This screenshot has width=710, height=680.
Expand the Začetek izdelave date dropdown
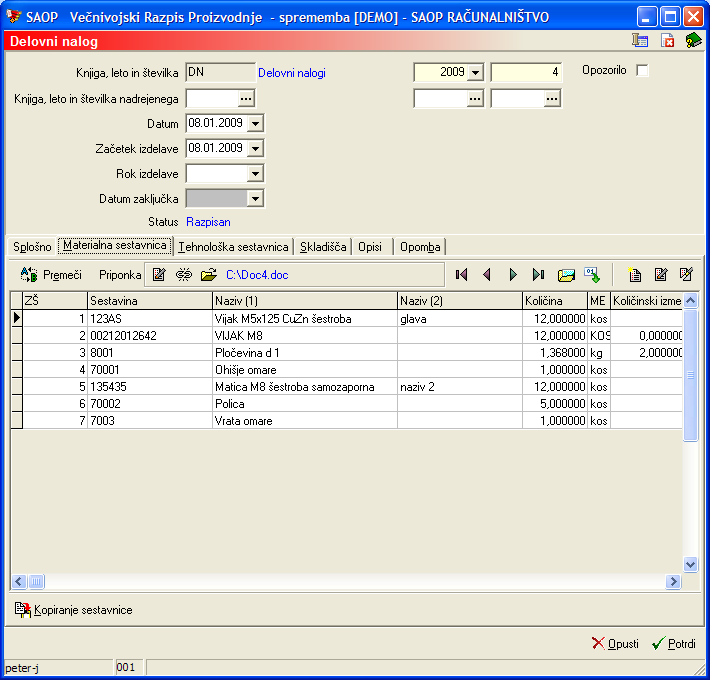coord(255,148)
